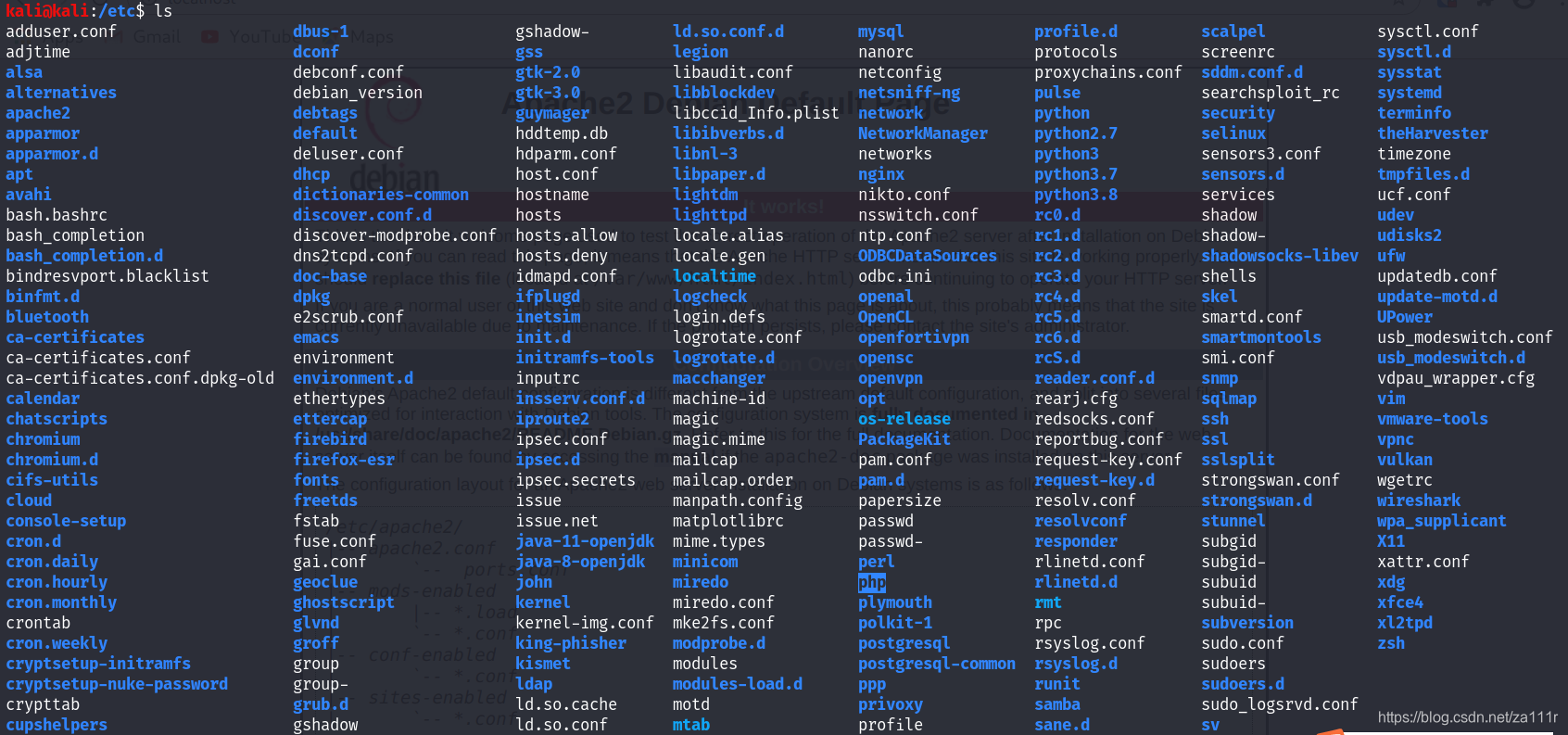Click the debian_version file name
Viewport: 1568px width, 735px height.
[x=358, y=93]
